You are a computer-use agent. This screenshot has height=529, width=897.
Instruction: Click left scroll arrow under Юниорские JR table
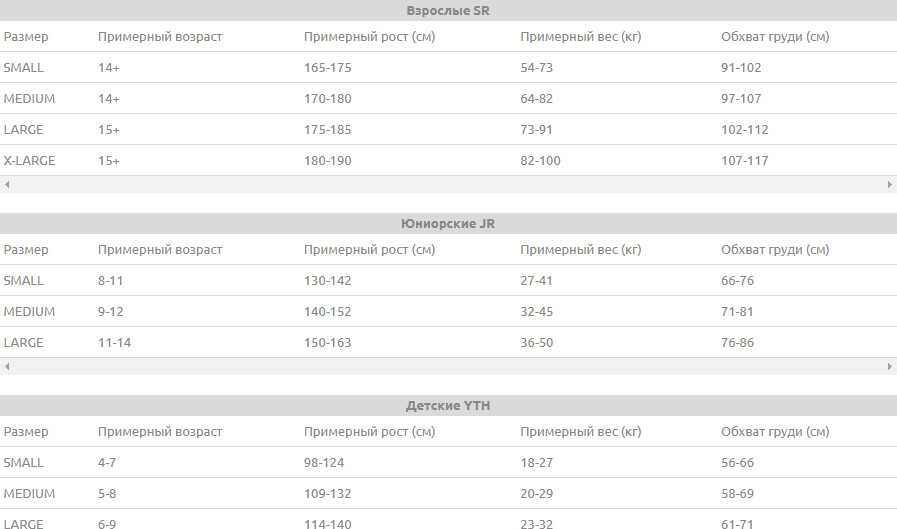tap(6, 367)
